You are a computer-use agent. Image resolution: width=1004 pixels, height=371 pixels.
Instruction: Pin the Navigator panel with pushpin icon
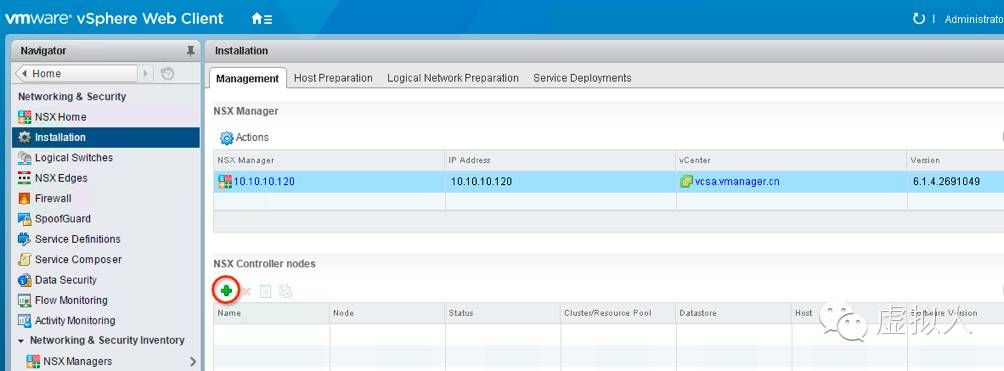tap(190, 51)
